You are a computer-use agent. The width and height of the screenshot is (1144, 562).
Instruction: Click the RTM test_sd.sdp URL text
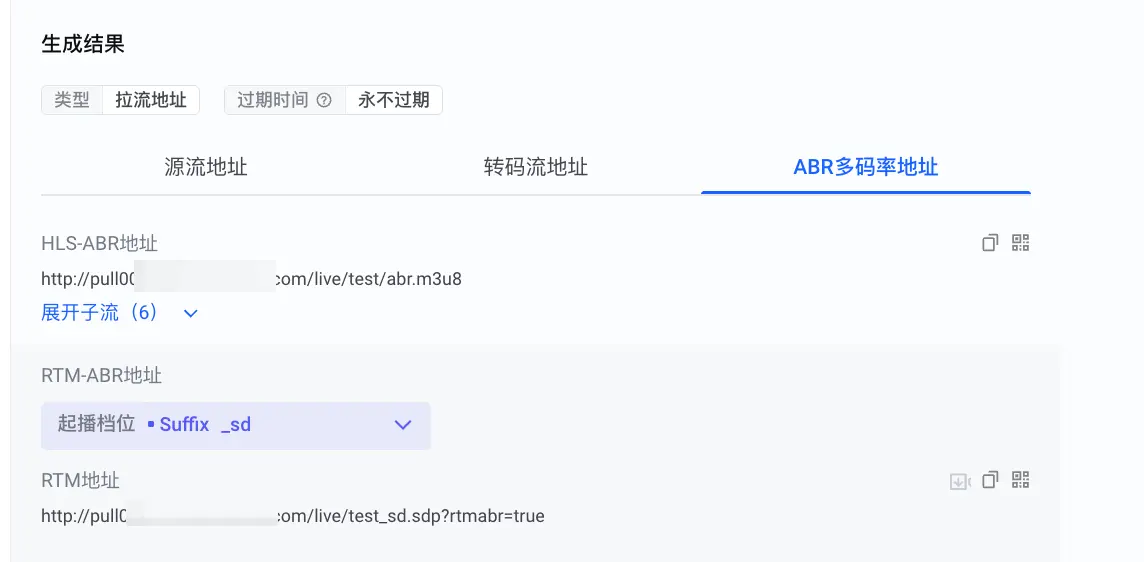(x=293, y=516)
